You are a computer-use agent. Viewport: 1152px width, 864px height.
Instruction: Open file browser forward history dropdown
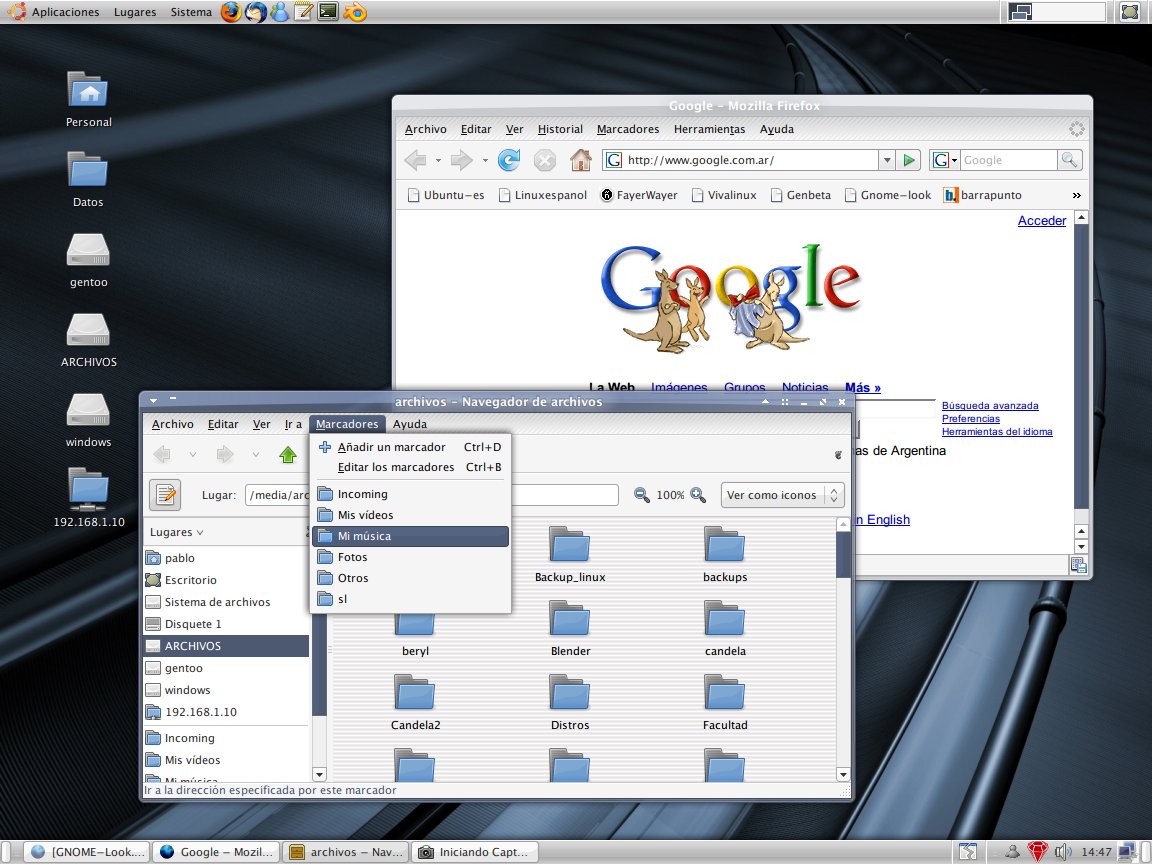point(256,455)
